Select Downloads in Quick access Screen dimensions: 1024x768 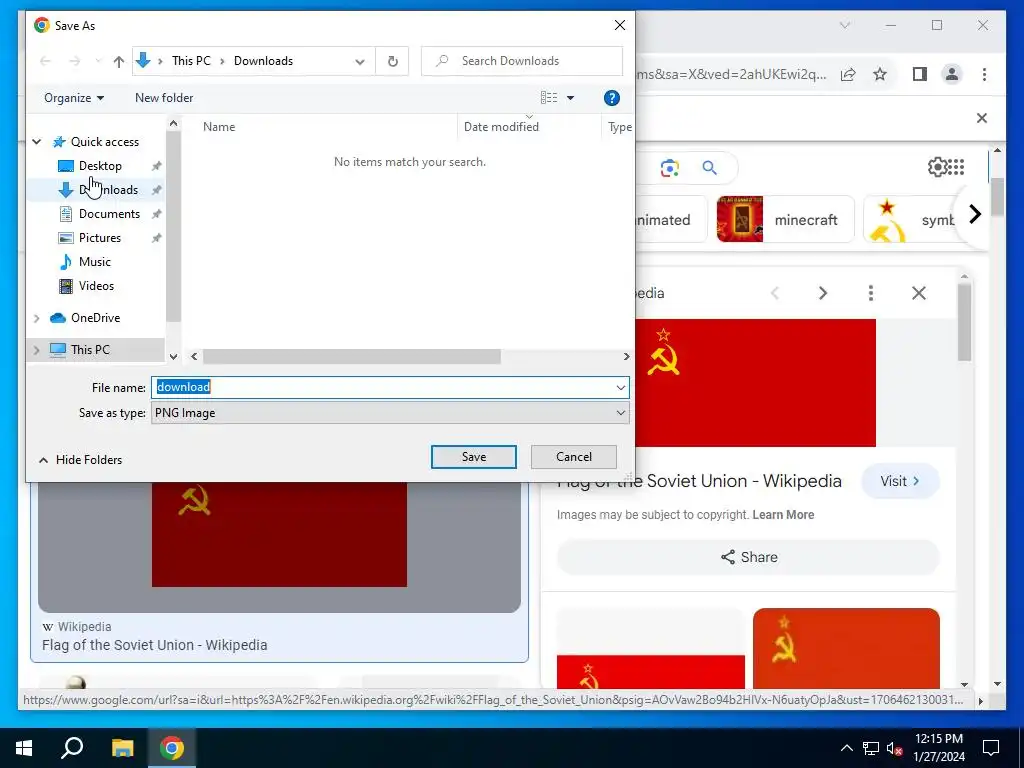[108, 190]
